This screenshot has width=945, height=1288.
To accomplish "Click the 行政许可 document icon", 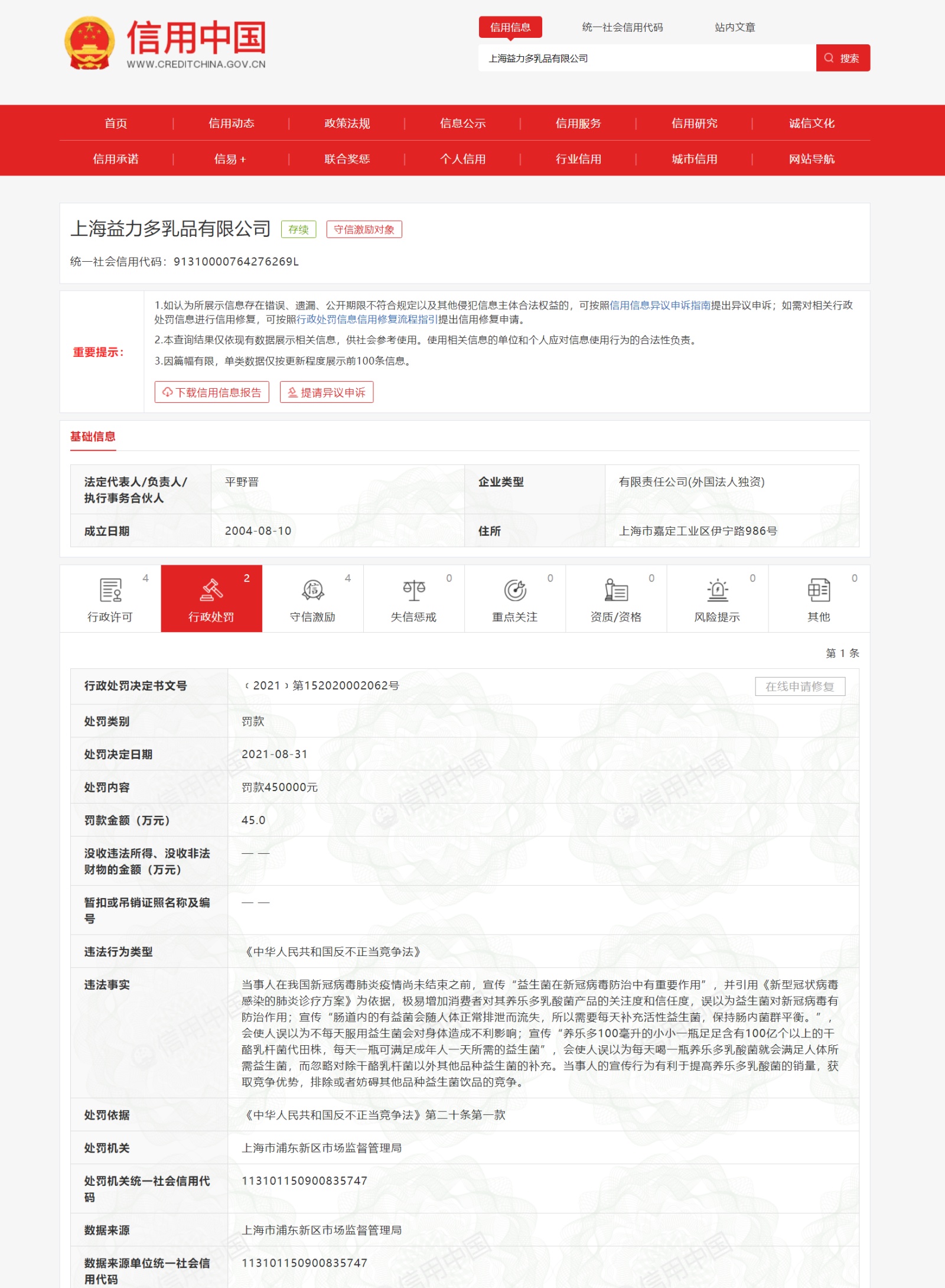I will click(x=110, y=590).
